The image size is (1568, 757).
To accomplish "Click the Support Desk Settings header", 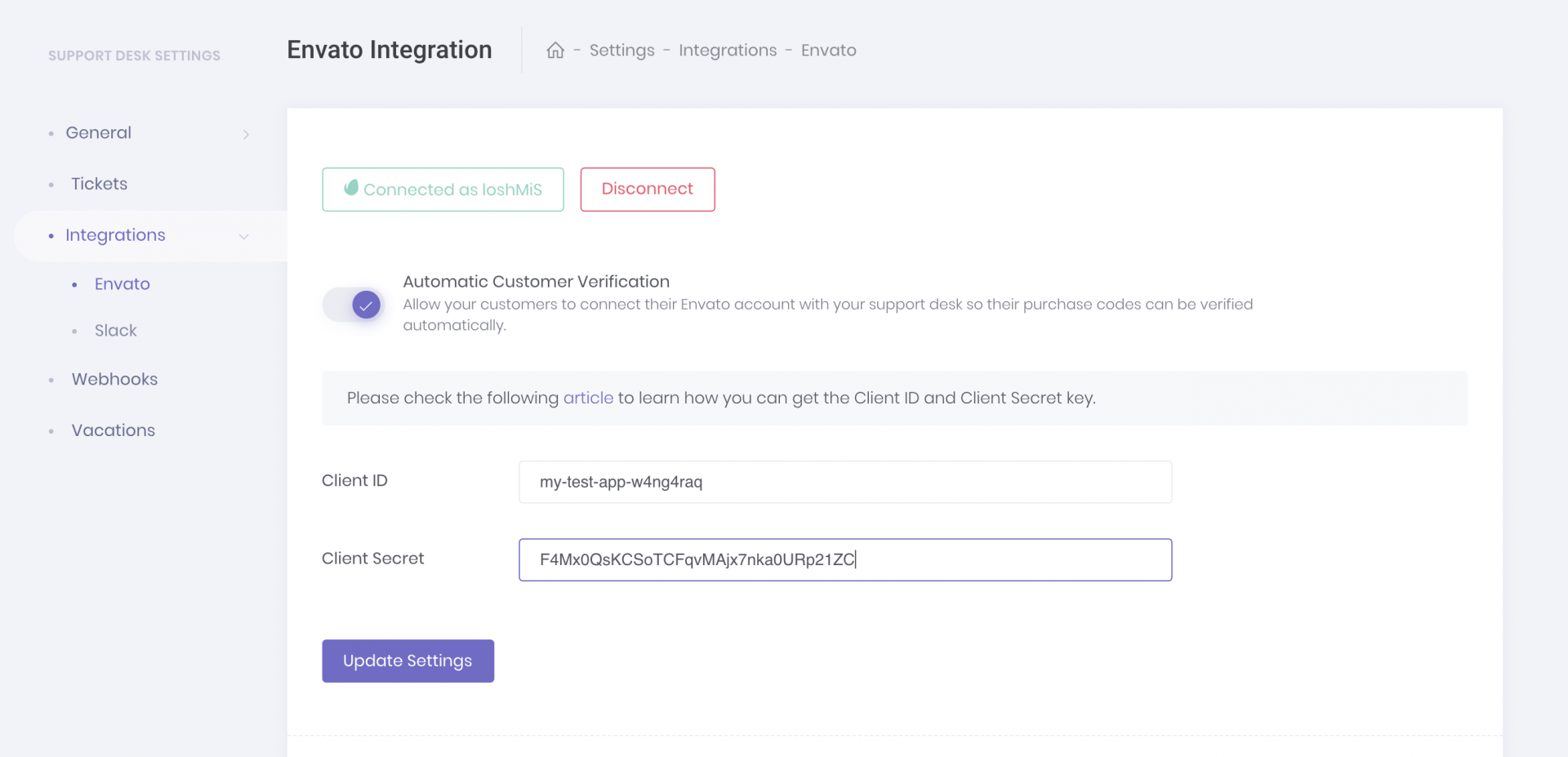I will click(134, 56).
